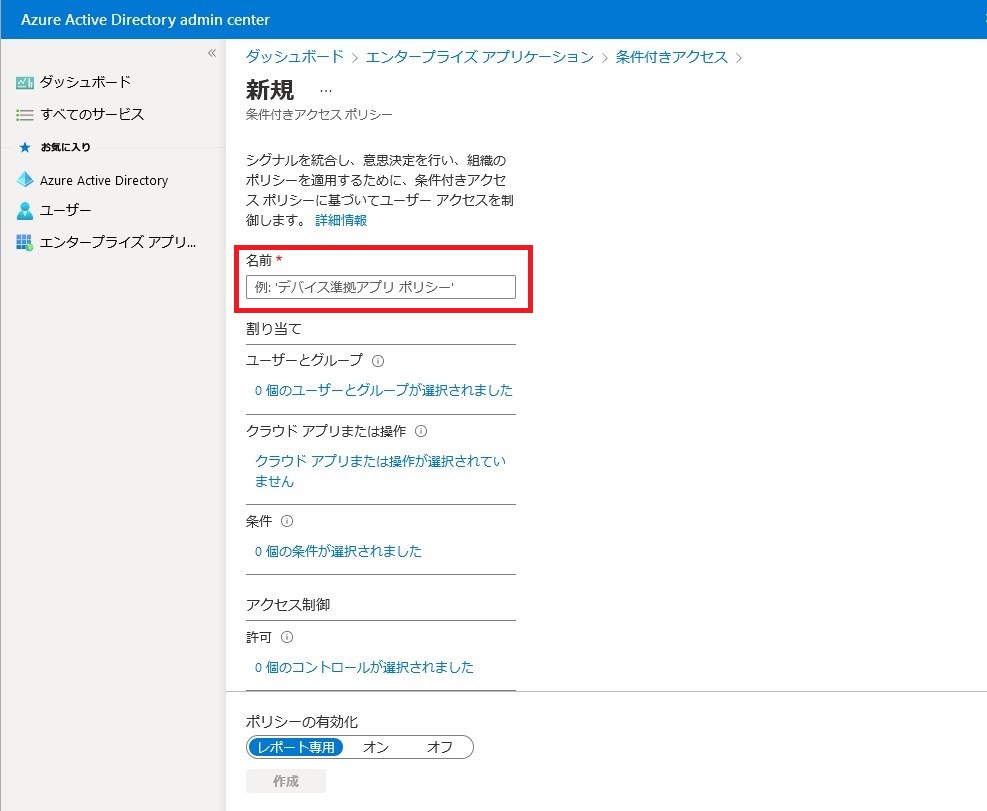
Task: Click the 作成 button
Action: tap(286, 781)
